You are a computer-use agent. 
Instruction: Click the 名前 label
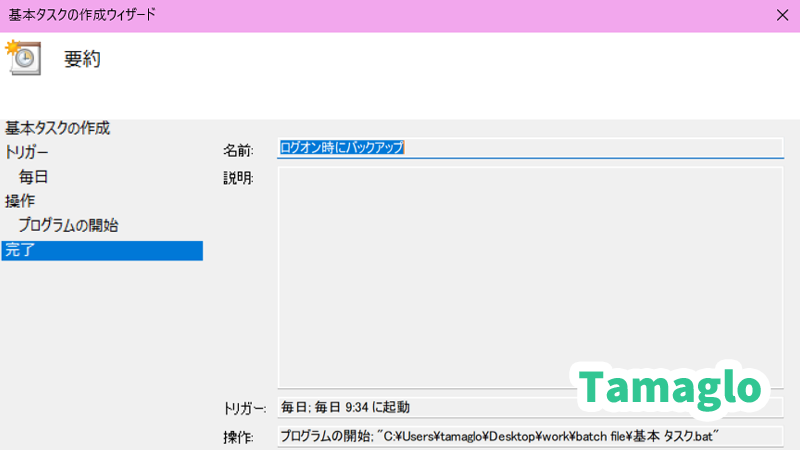point(238,149)
